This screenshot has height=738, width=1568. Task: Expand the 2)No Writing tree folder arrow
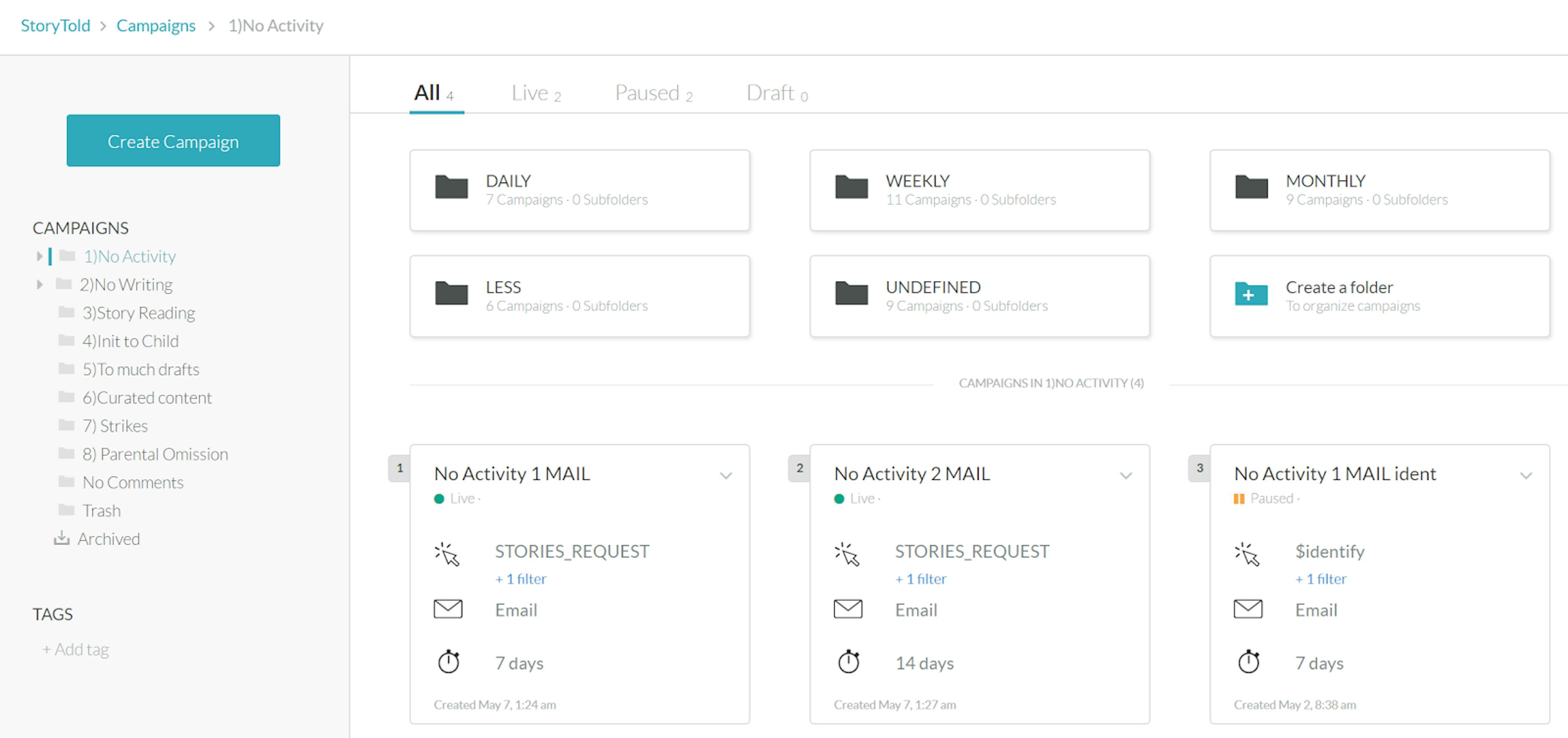pyautogui.click(x=39, y=284)
